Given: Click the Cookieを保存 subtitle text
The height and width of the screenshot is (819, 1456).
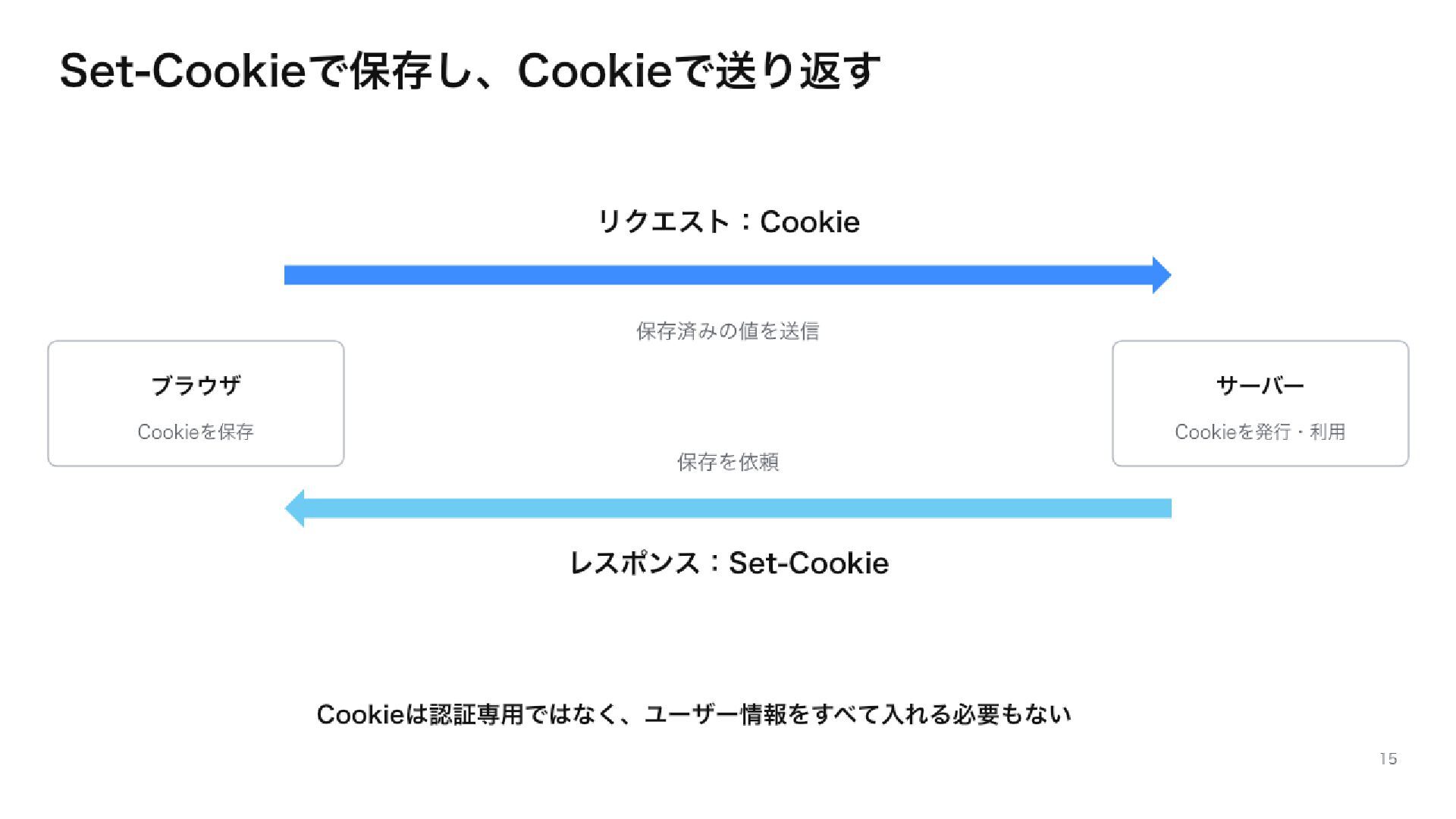Looking at the screenshot, I should click(x=196, y=431).
